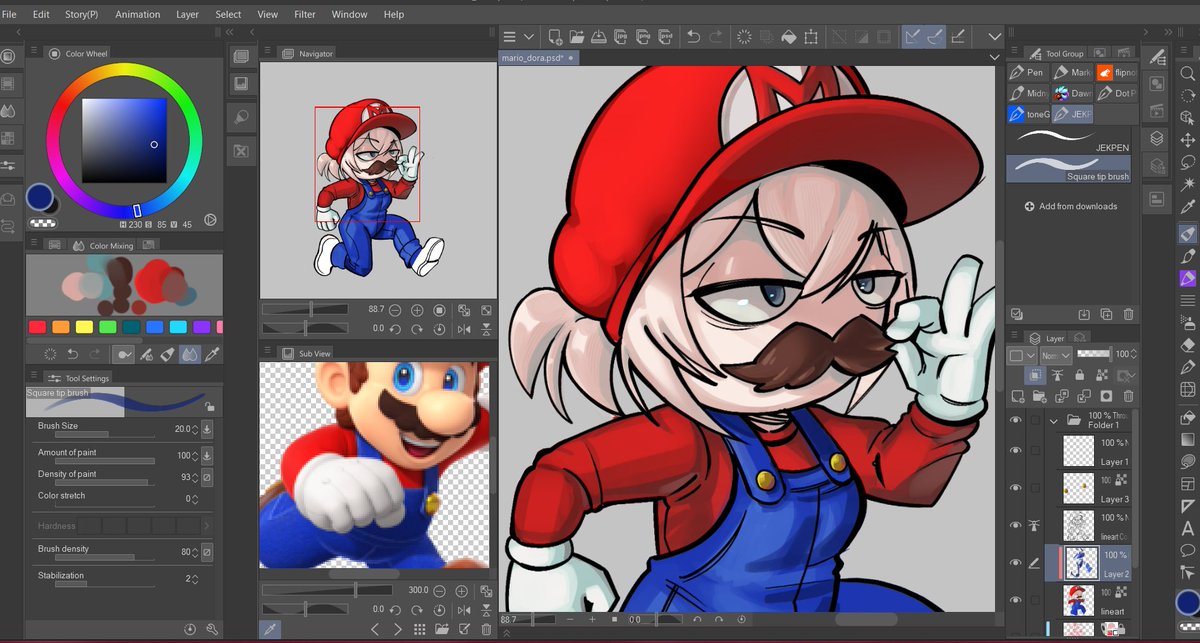Select the Layer 2 thumbnail
The image size is (1200, 643).
point(1081,563)
